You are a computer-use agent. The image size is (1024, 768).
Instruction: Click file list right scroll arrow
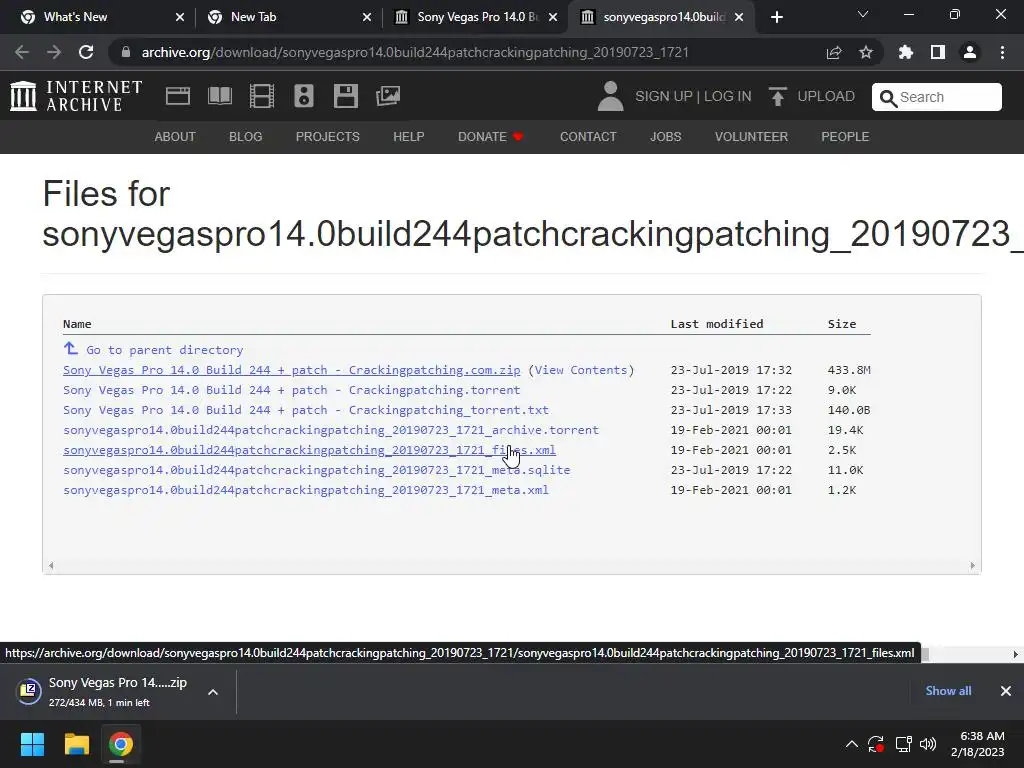point(972,566)
